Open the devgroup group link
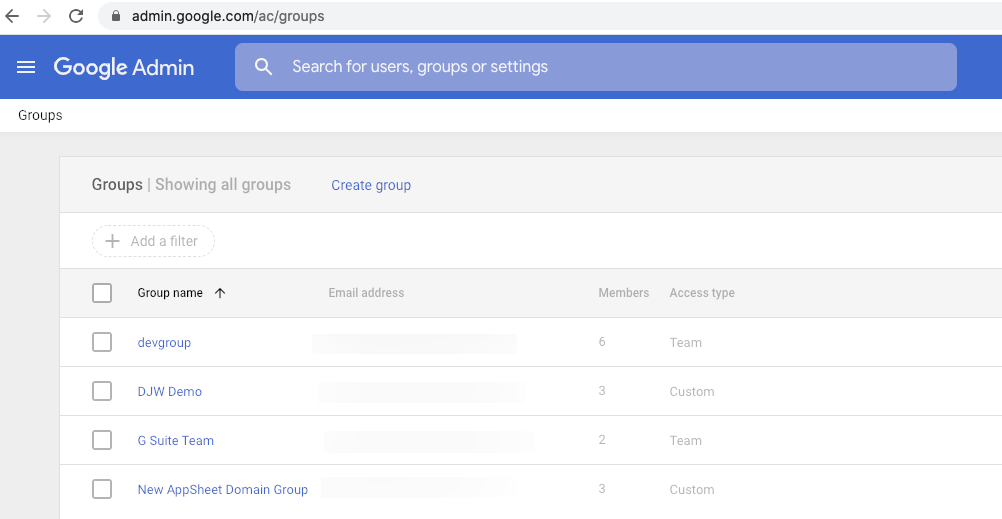Screen dimensions: 1002x519 (164, 343)
